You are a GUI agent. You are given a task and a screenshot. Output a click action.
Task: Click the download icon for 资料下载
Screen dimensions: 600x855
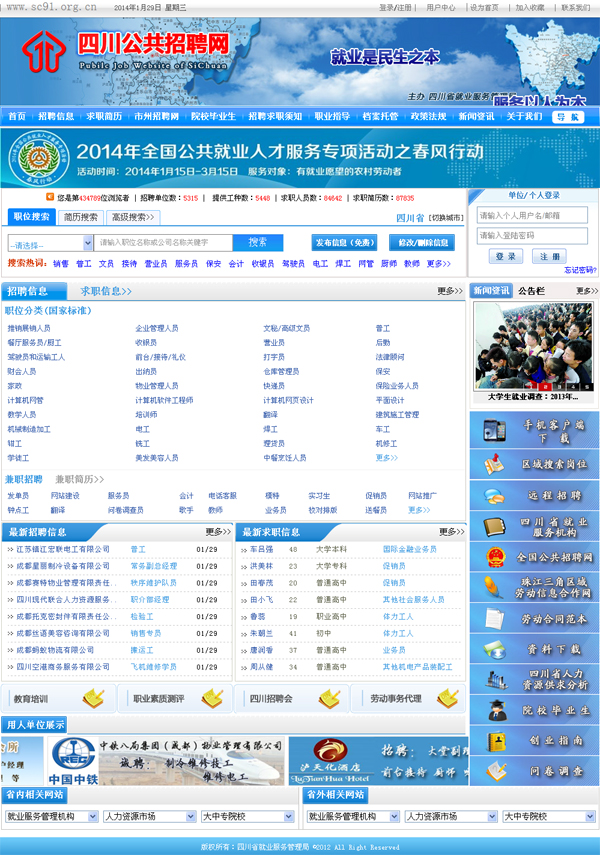point(495,649)
